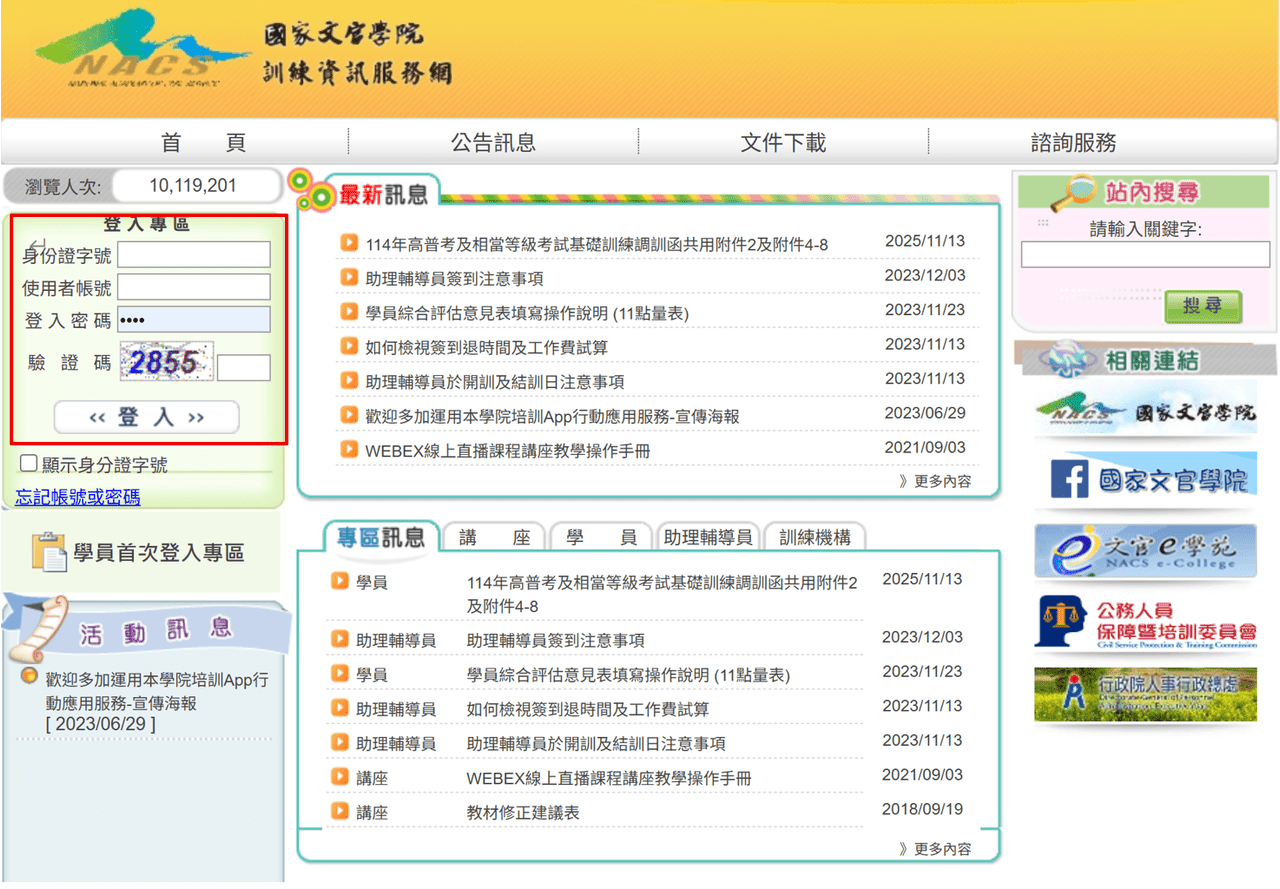
Task: Open 專區訊息 學員 114年高普考 調訓函共用附件2
Action: [662, 594]
